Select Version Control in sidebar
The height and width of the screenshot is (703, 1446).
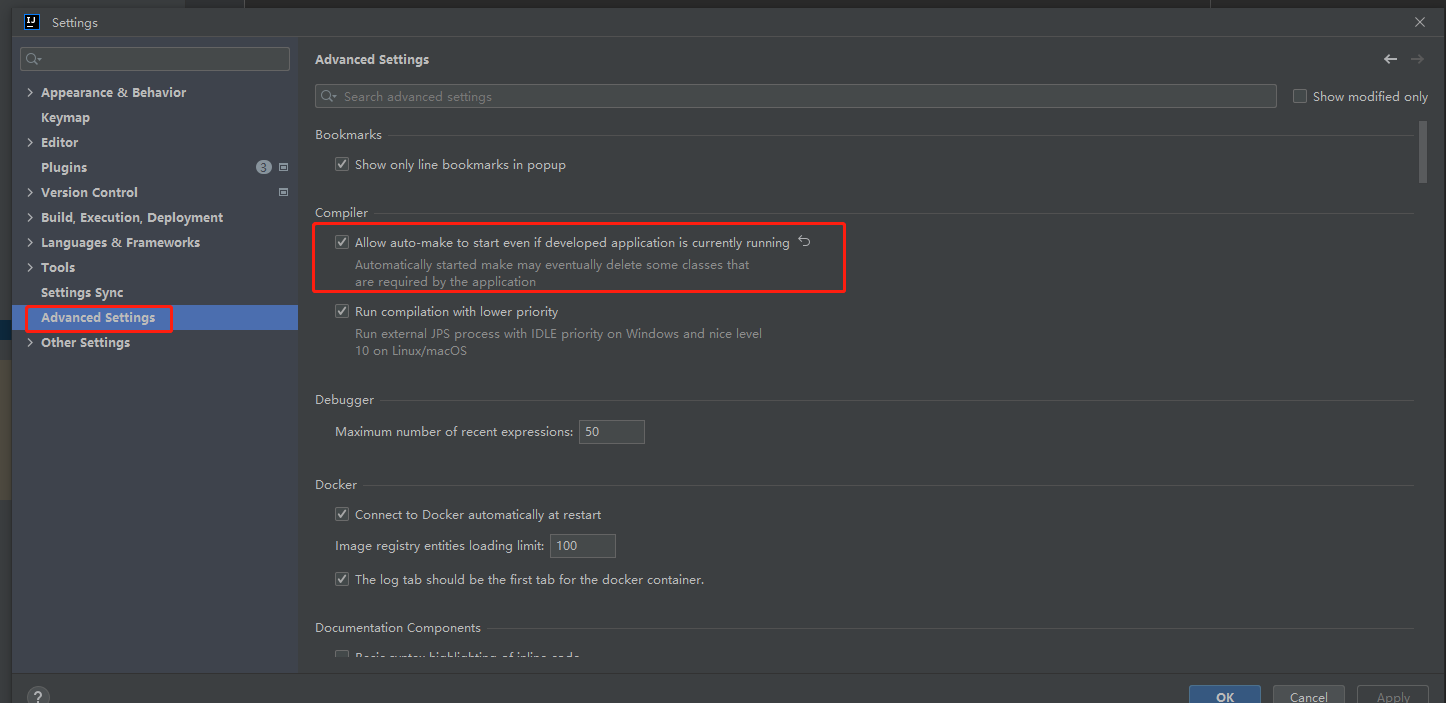[89, 192]
